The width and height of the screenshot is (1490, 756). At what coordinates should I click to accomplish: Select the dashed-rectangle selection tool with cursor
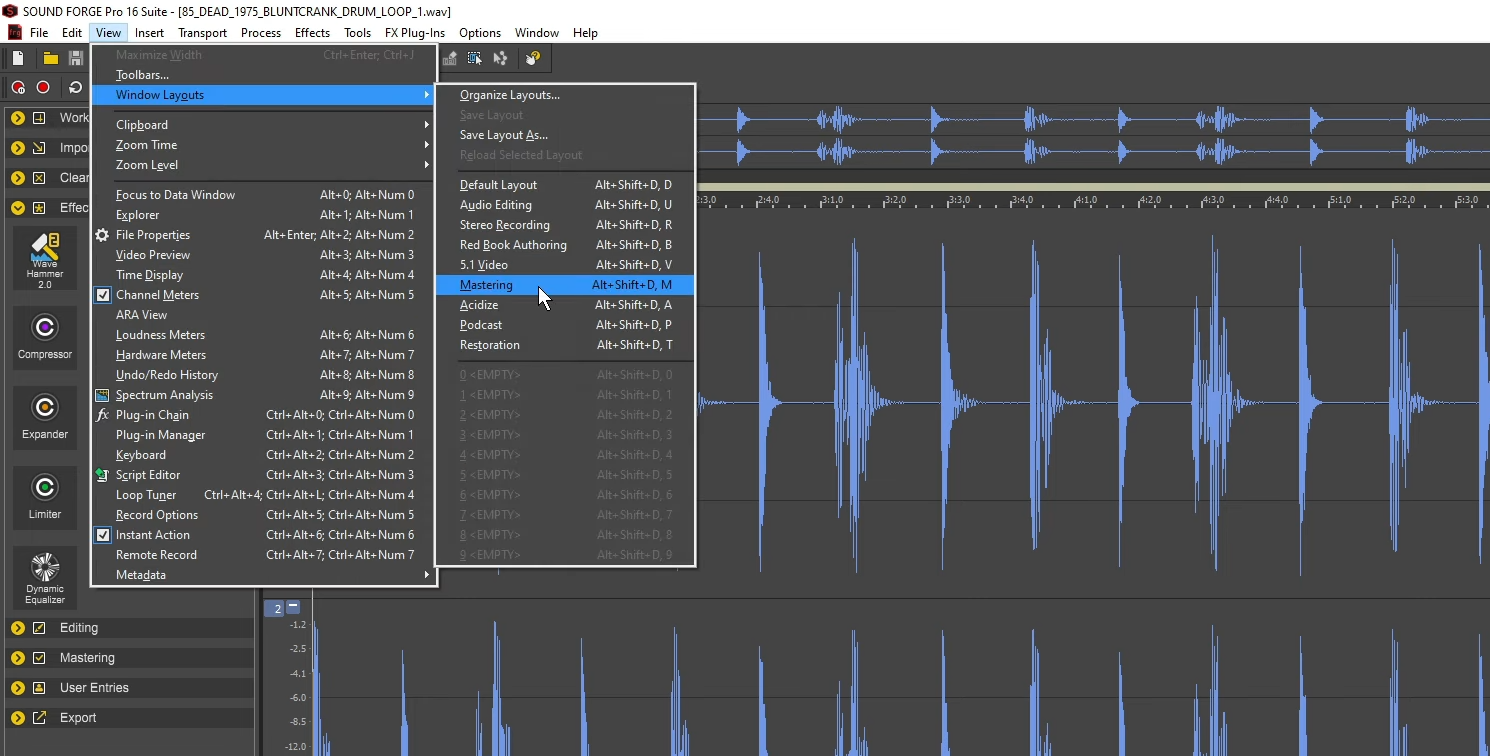tap(475, 58)
